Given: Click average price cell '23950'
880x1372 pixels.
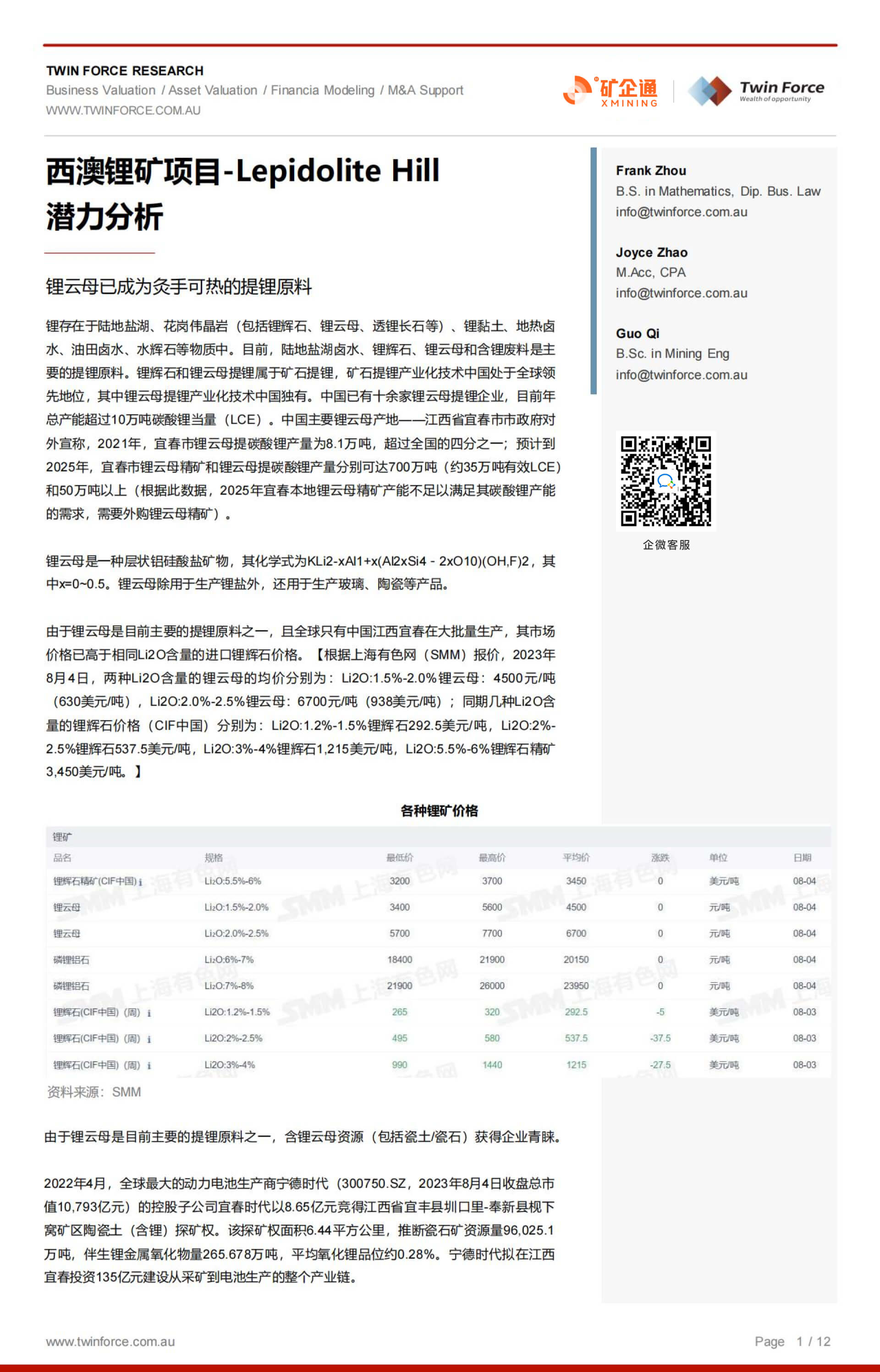Looking at the screenshot, I should (576, 986).
